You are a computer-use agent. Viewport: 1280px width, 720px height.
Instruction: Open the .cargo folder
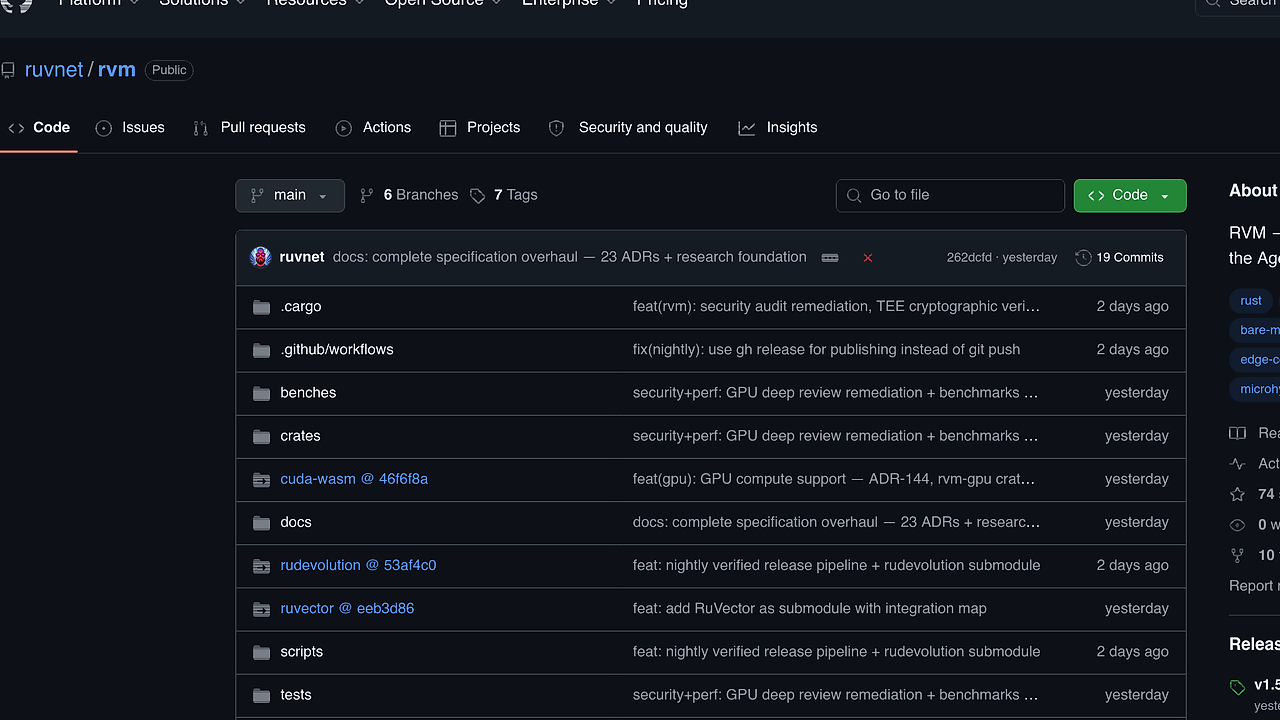tap(301, 307)
